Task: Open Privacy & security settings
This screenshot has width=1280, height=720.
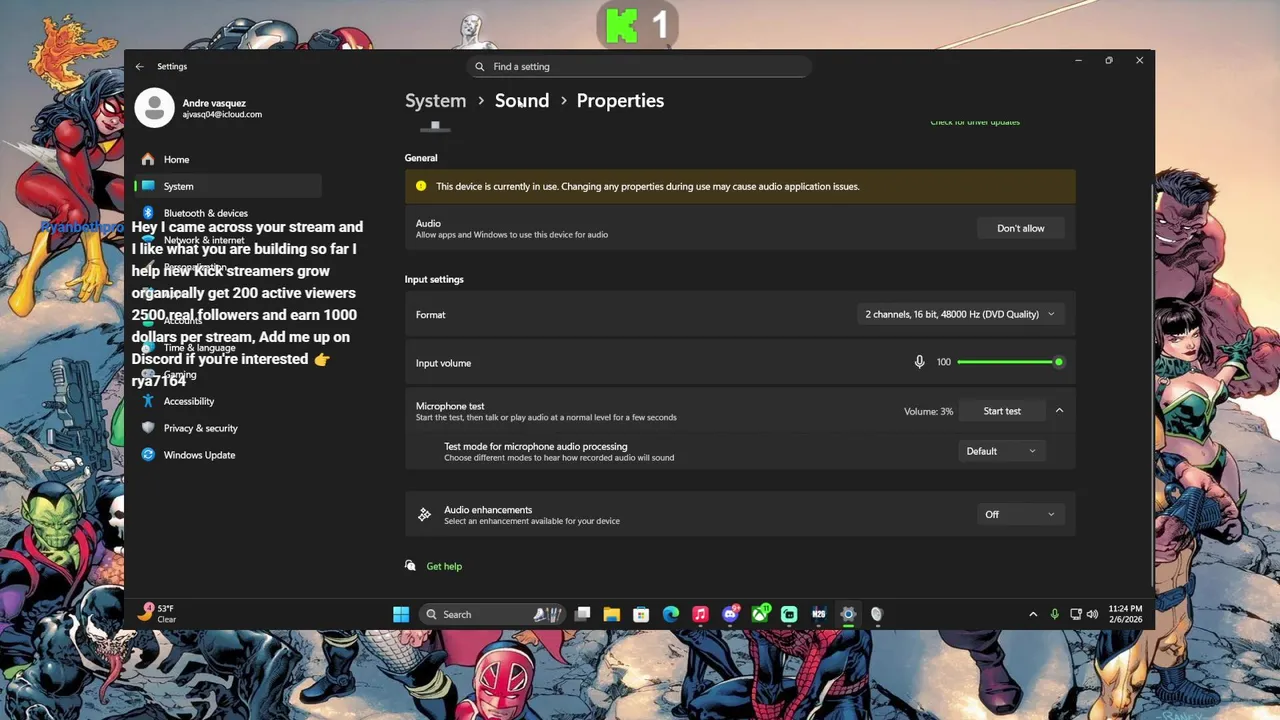Action: [228, 428]
